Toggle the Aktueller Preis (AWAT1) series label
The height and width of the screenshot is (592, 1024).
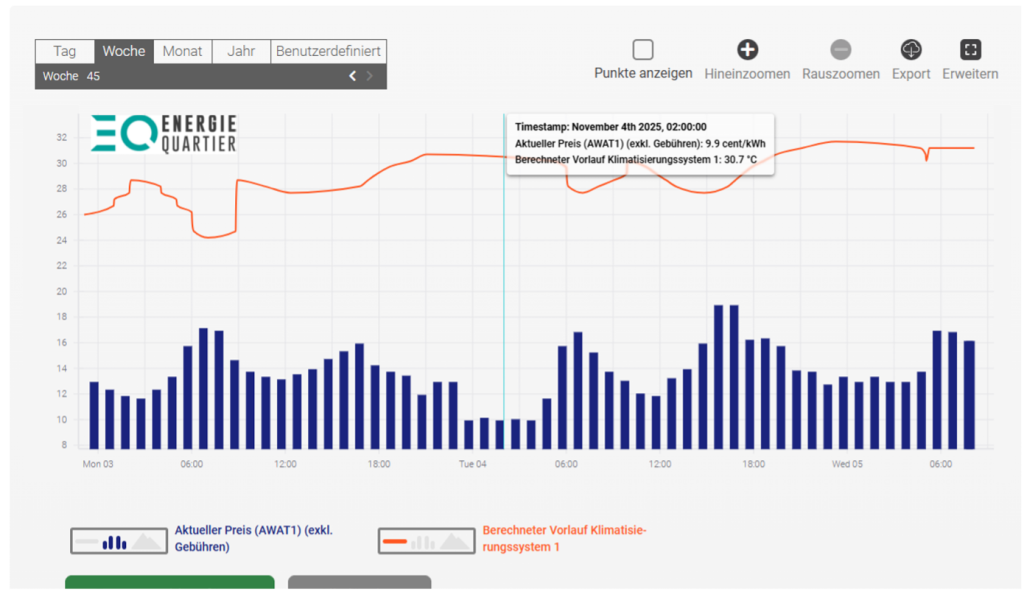(252, 539)
